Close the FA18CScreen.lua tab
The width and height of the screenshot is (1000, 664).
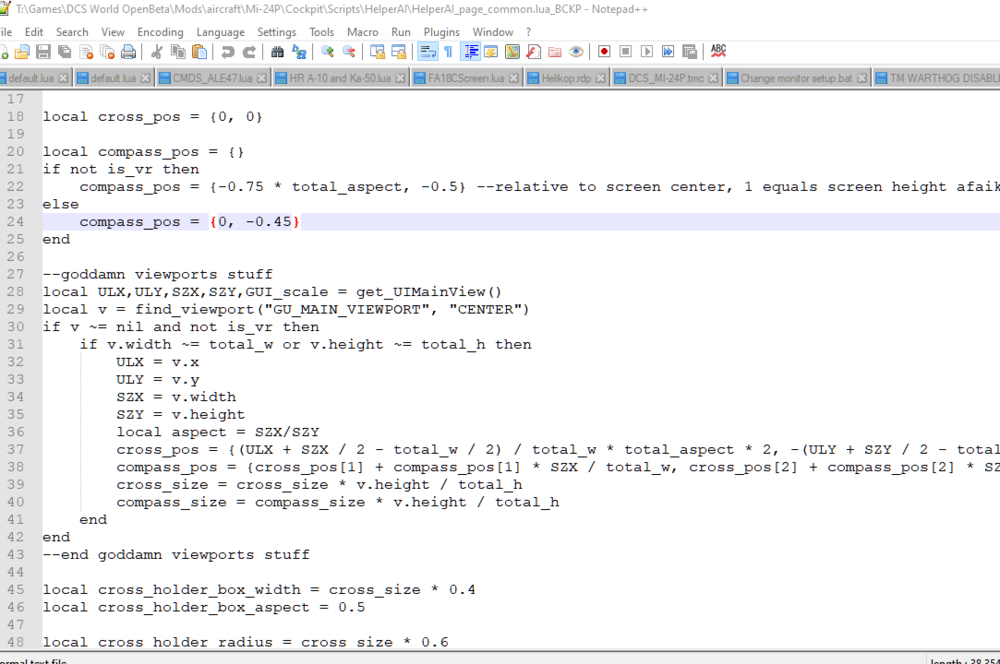(514, 78)
